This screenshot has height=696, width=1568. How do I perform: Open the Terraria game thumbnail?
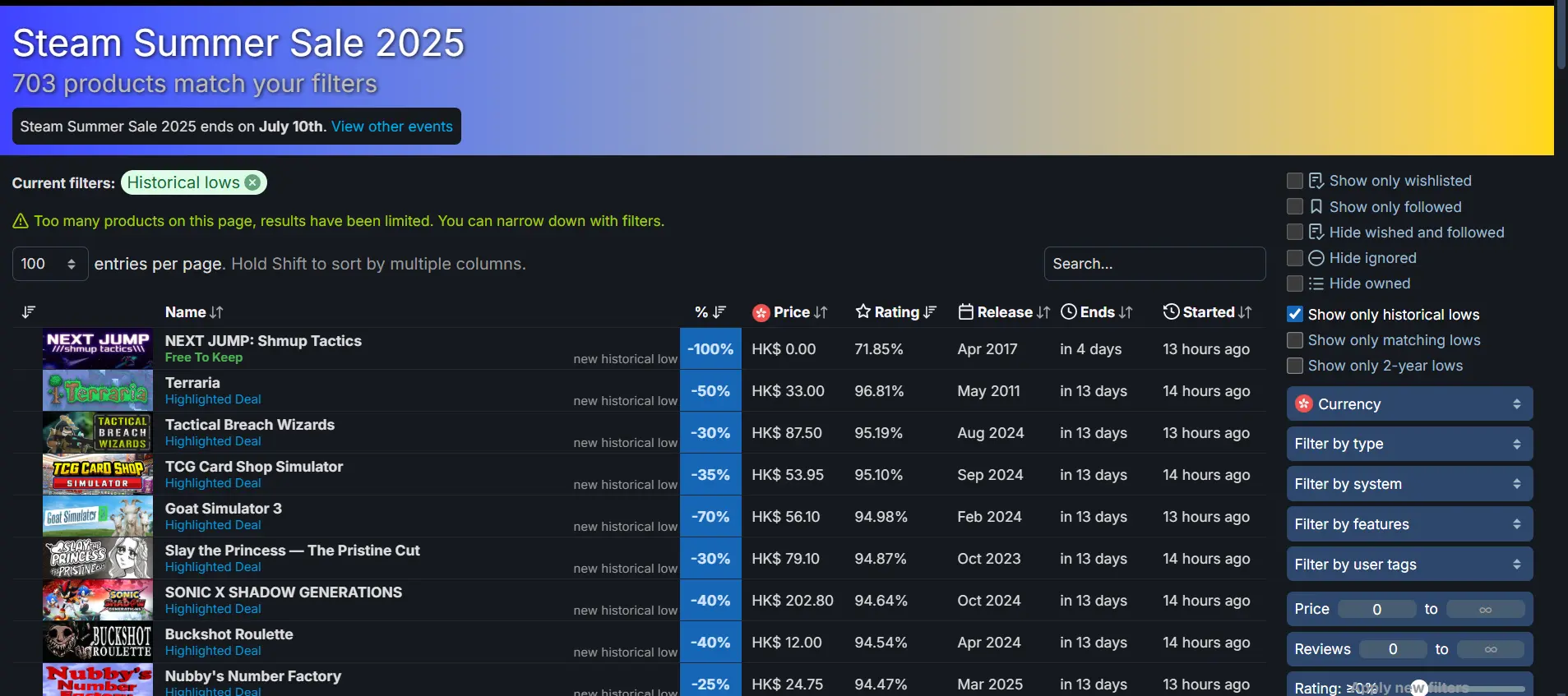point(98,390)
